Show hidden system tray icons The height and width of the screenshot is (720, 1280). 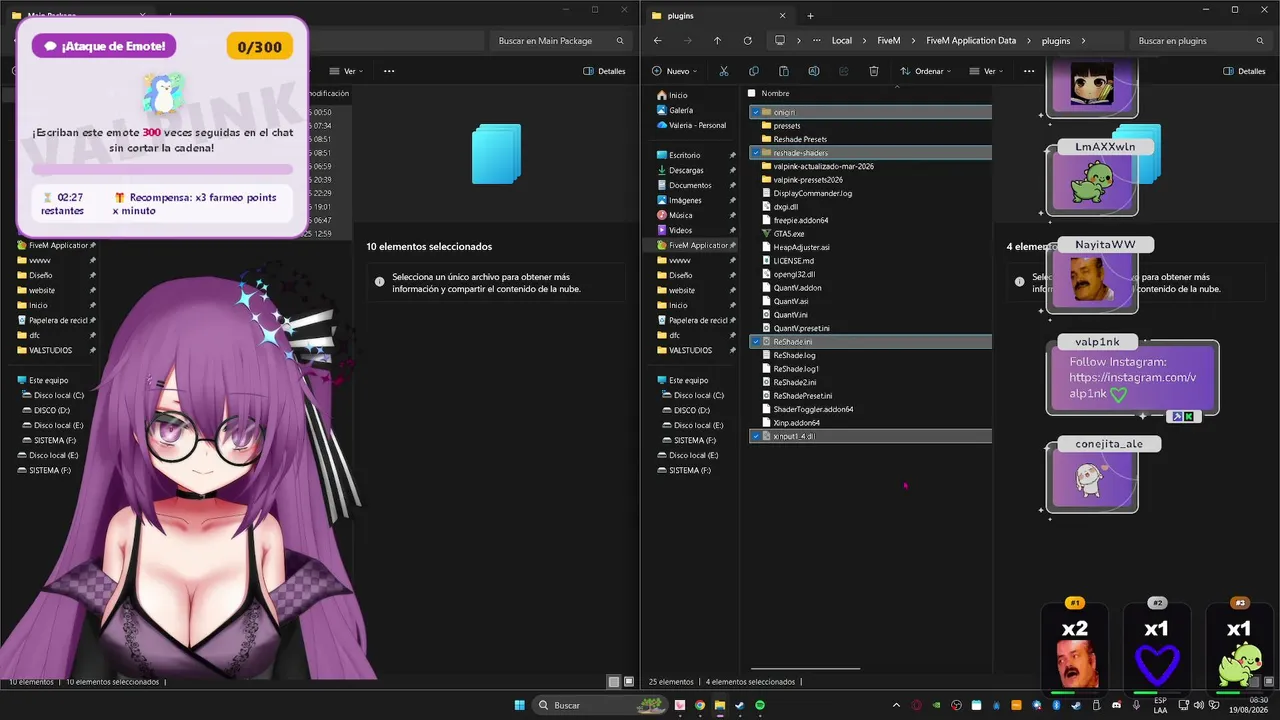(896, 705)
